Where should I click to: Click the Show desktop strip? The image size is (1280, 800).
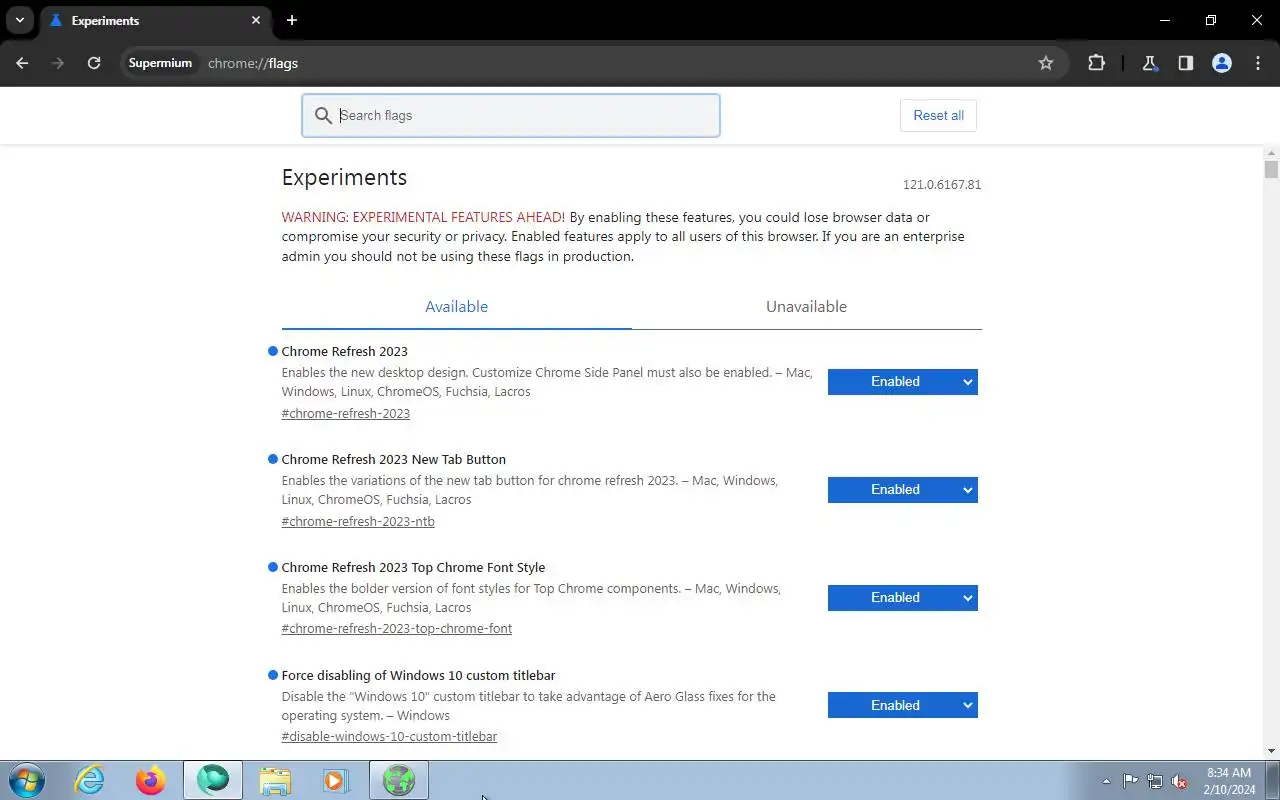point(1272,780)
